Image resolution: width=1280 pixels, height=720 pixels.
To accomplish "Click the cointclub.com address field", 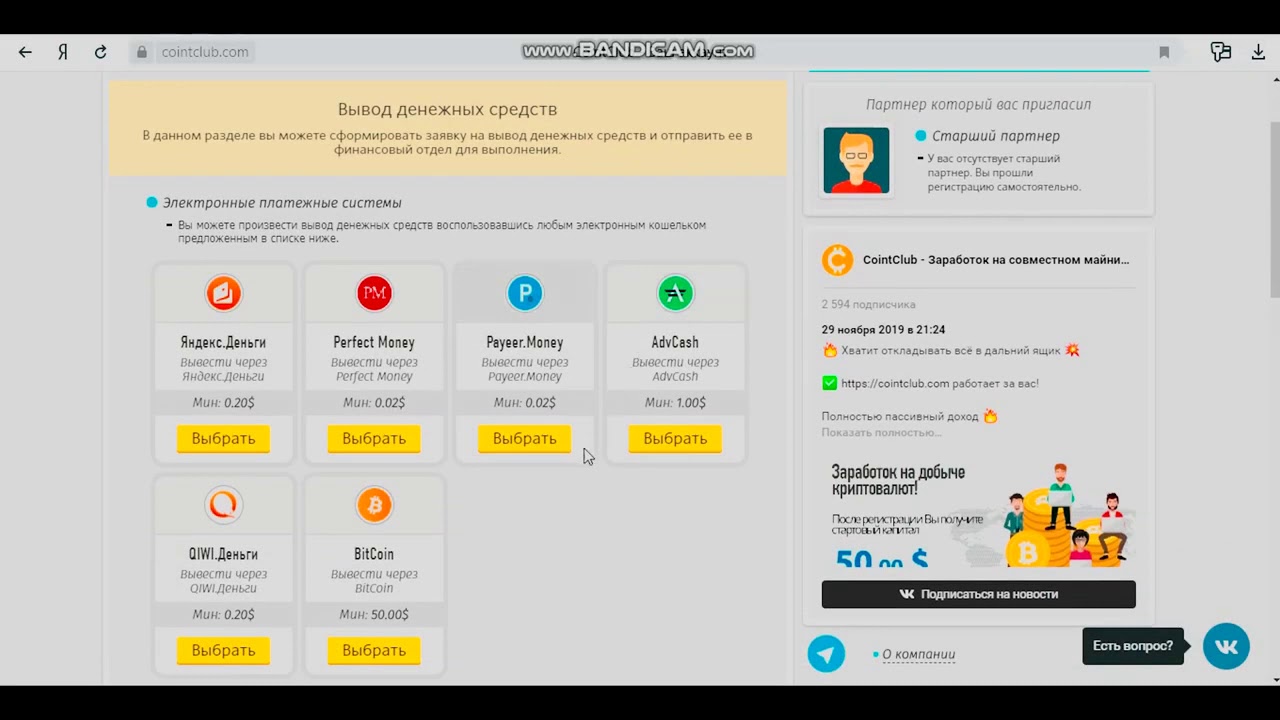I will (204, 52).
